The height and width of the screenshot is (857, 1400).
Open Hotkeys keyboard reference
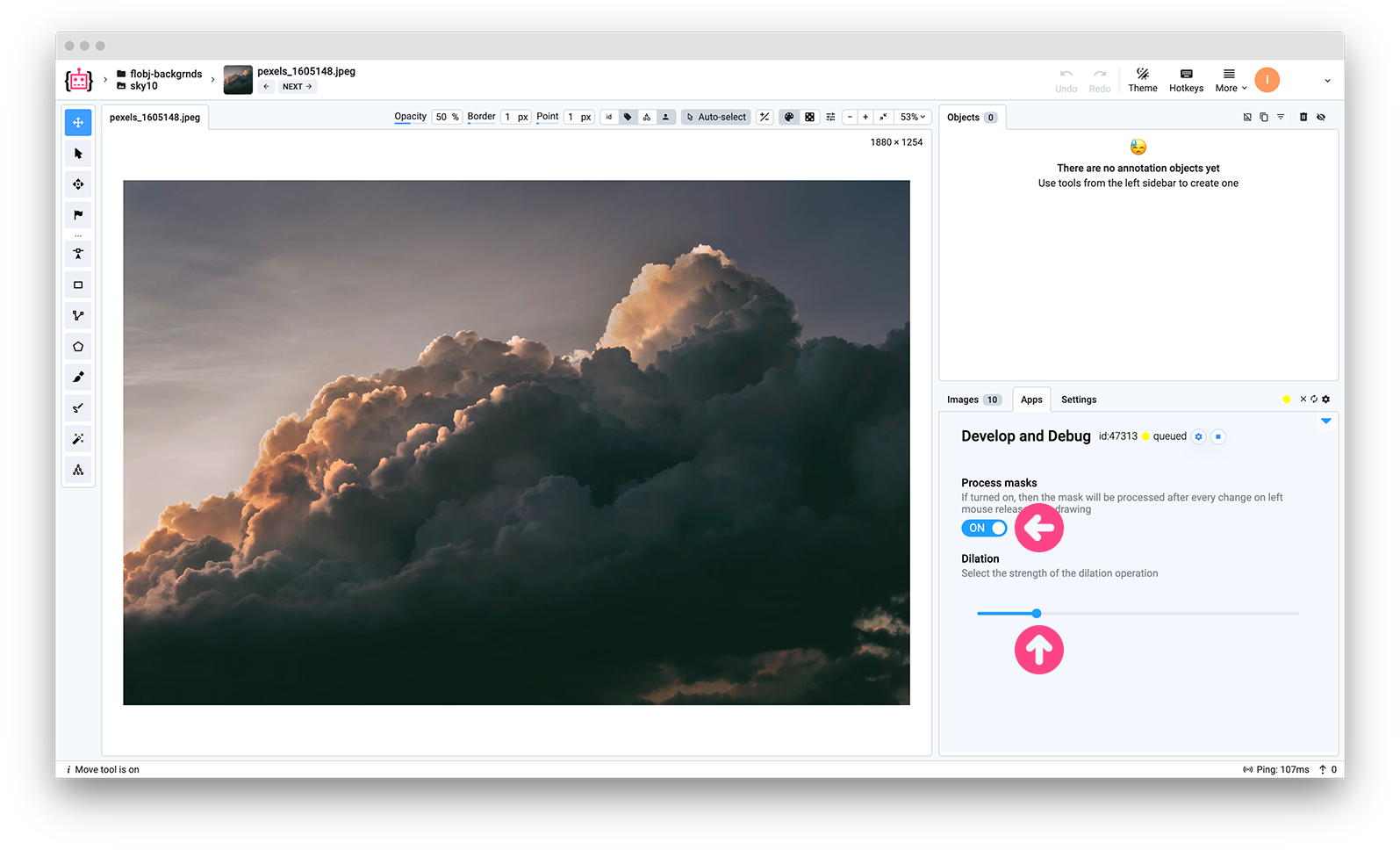[x=1186, y=81]
